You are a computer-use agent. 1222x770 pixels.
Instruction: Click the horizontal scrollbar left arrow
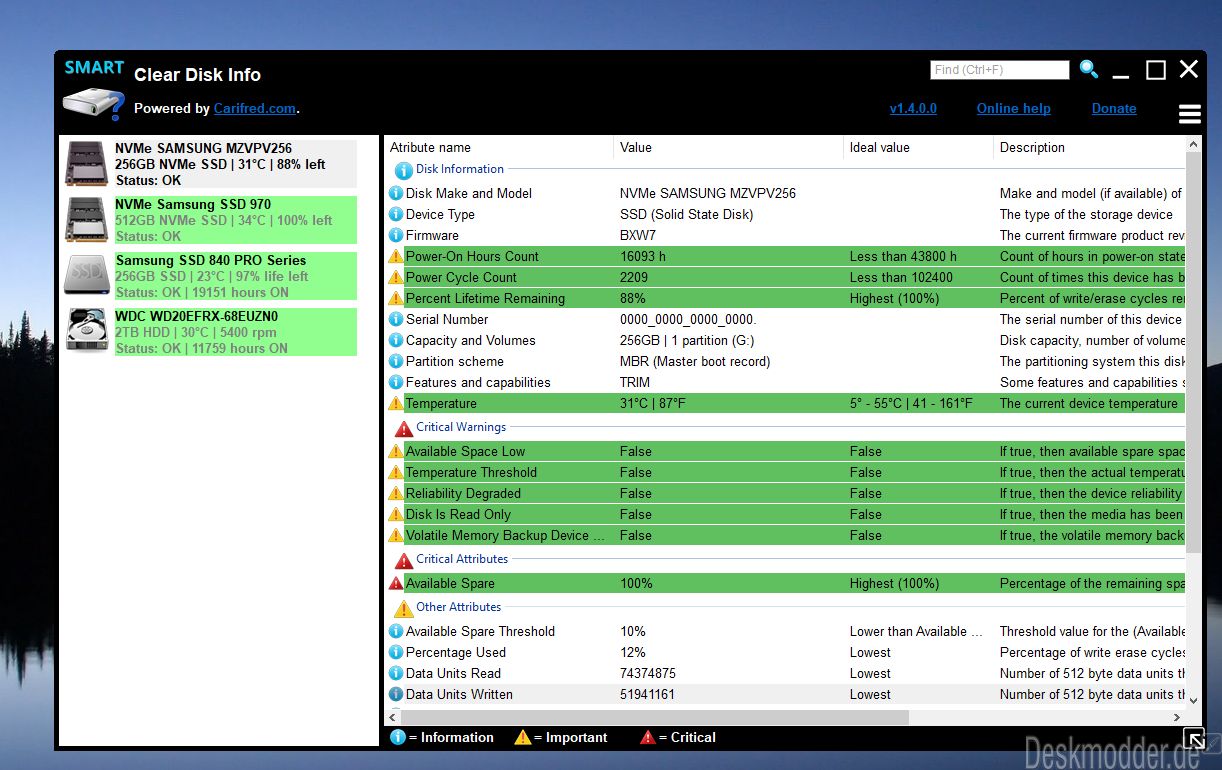(x=394, y=717)
